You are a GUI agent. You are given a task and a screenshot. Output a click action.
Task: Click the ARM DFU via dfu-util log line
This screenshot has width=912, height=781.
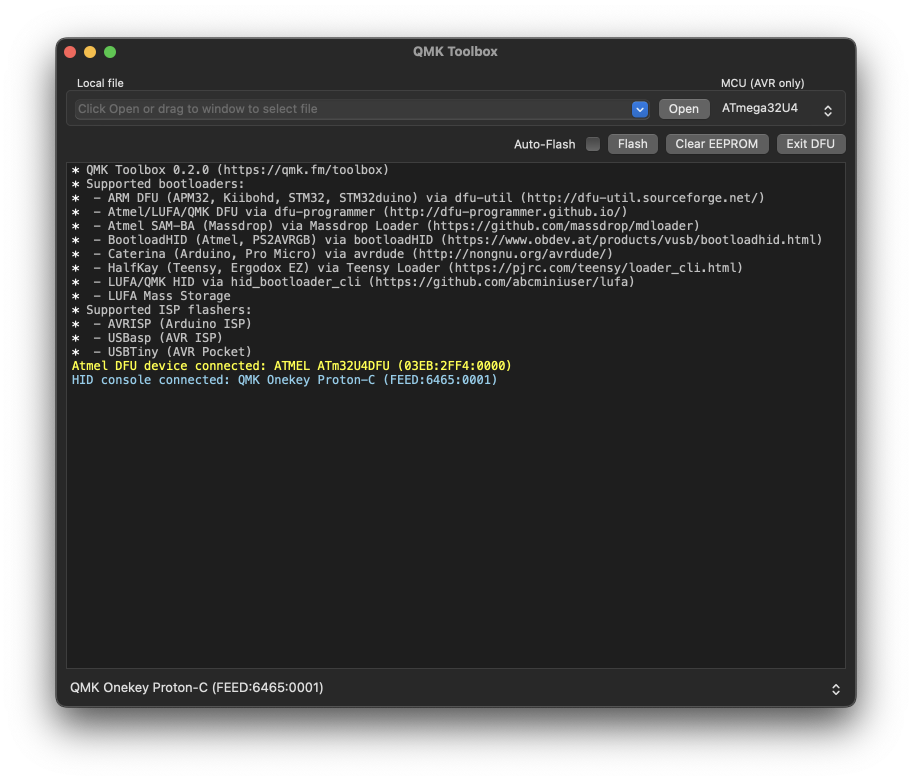tap(418, 198)
